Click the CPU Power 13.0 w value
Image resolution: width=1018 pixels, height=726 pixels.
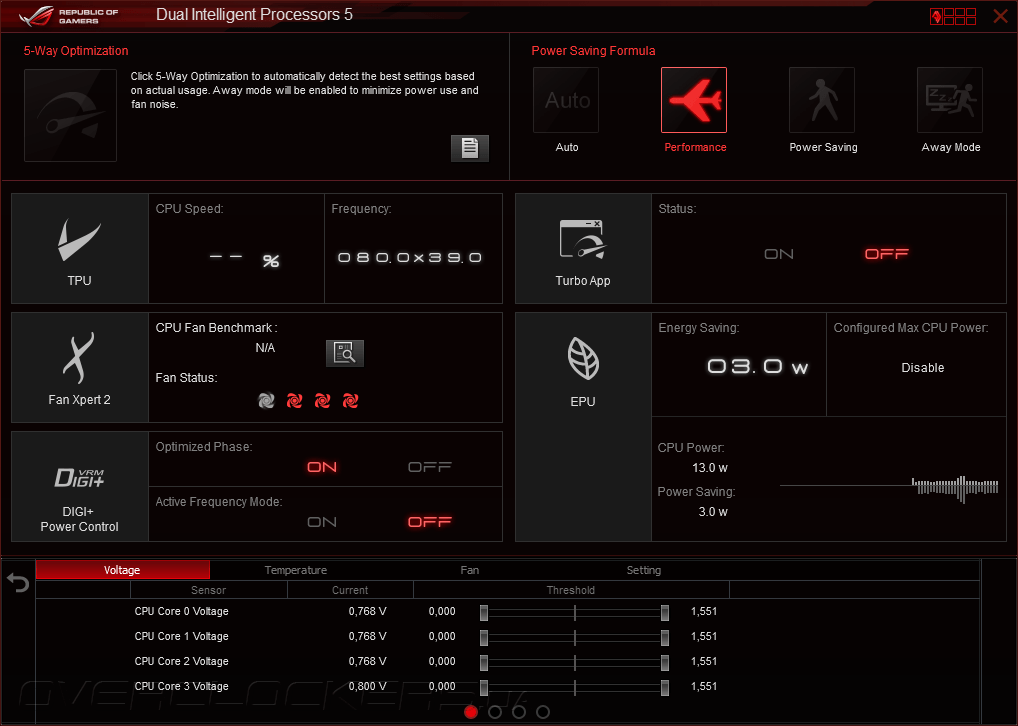tap(710, 468)
